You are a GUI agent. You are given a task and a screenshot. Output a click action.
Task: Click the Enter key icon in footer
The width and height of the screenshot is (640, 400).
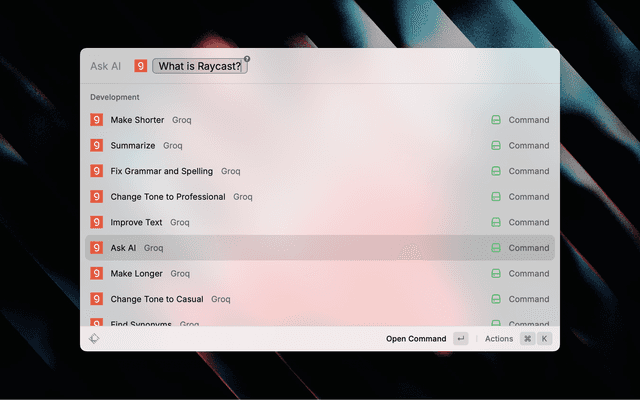click(x=460, y=339)
